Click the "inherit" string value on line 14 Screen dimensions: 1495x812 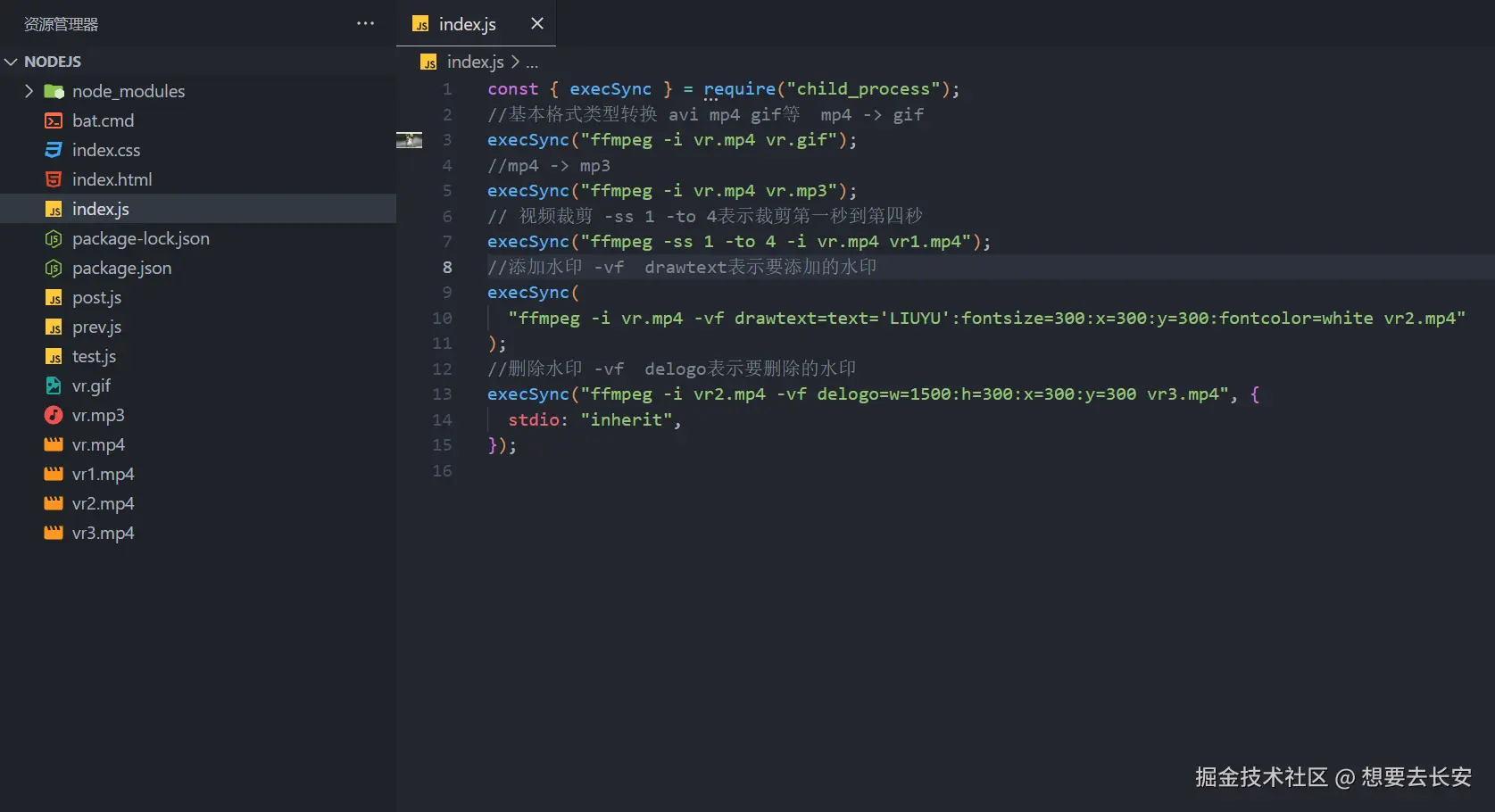coord(627,420)
